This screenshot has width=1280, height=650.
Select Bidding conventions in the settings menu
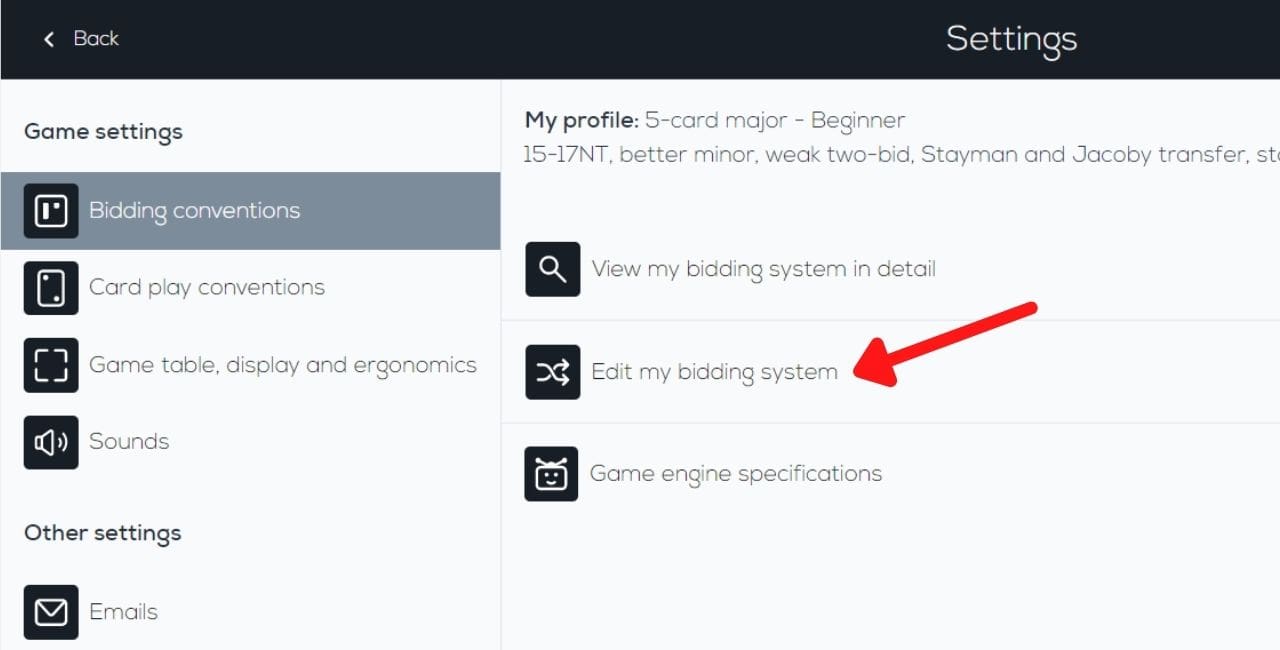coord(194,211)
